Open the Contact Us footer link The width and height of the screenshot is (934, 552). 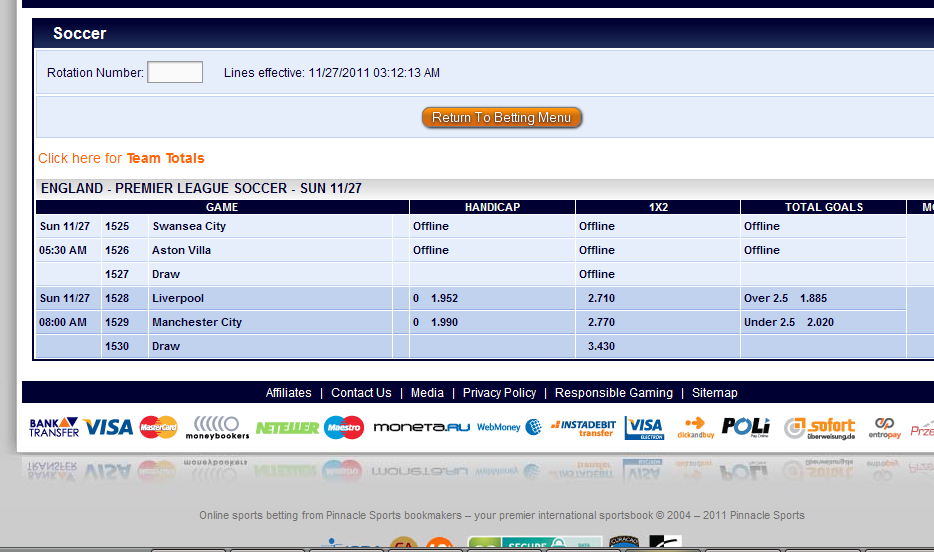click(x=361, y=393)
